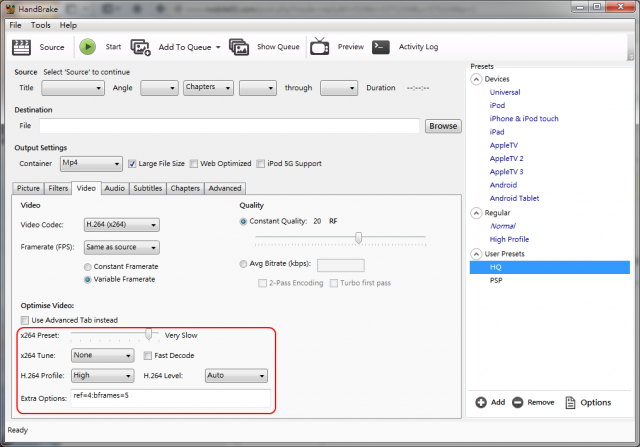Open the Framerate (FPS) dropdown
640x447 pixels.
point(122,247)
